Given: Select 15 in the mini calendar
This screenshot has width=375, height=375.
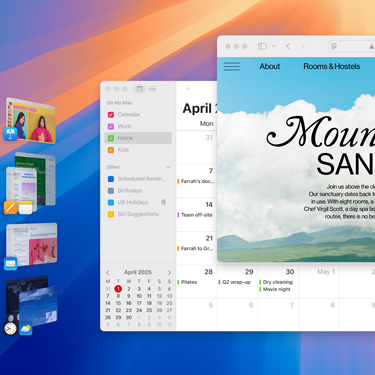Looking at the screenshot, I should tap(118, 303).
